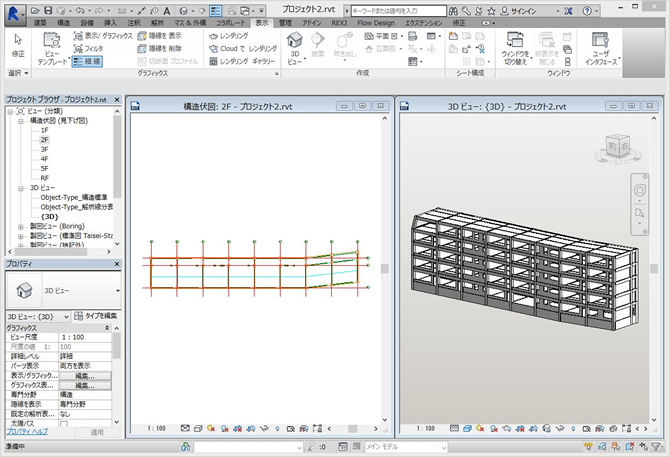
Task: Open プロパティ ヘルプ link
Action: 27,432
